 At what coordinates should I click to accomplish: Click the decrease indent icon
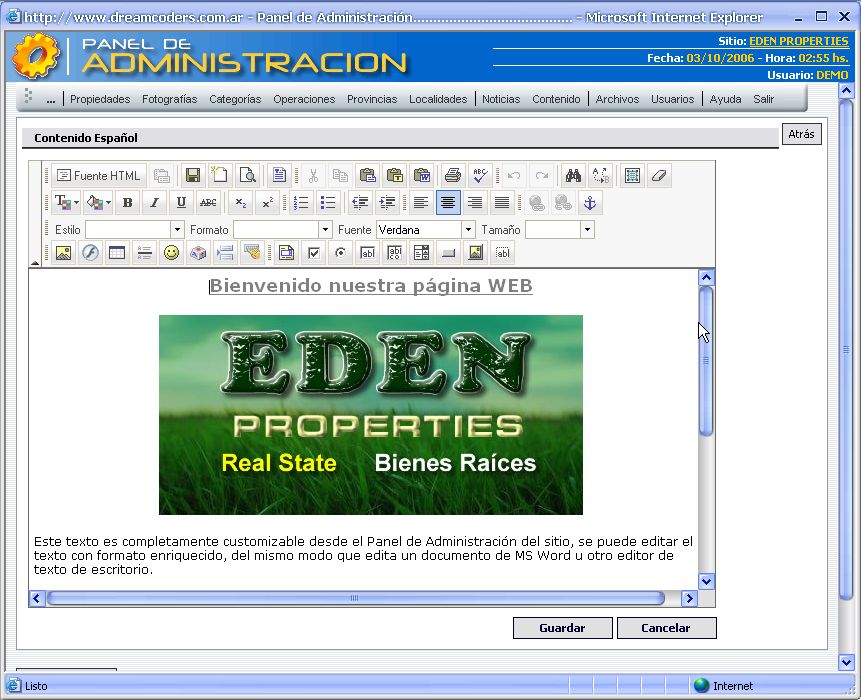point(360,203)
